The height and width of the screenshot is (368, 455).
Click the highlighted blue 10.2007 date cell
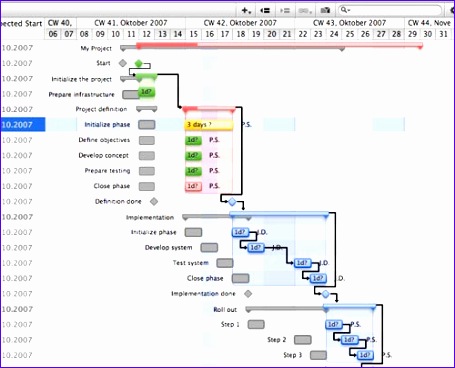(23, 125)
